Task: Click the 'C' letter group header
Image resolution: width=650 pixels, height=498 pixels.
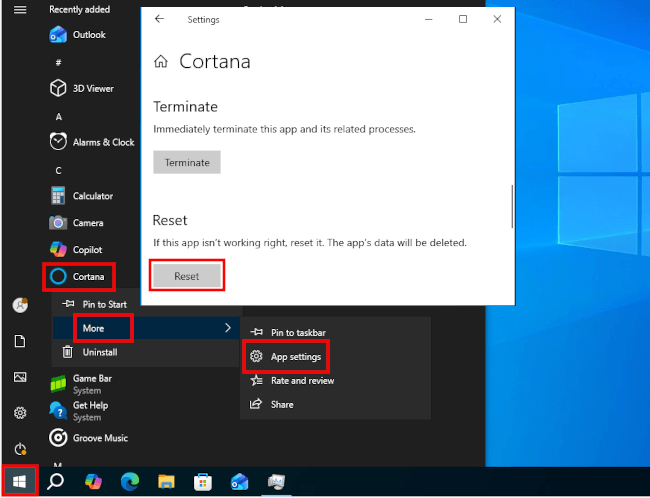Action: tap(58, 170)
